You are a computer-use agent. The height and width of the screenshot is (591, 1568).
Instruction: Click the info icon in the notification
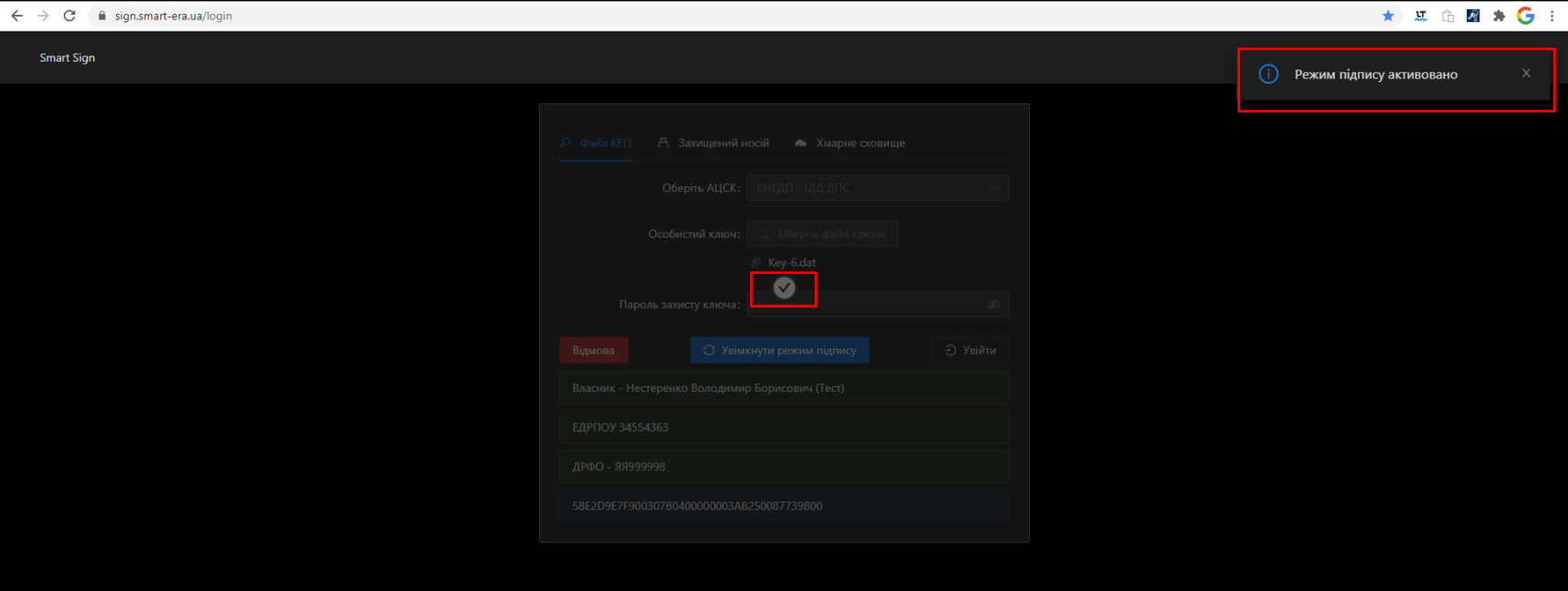click(x=1269, y=75)
